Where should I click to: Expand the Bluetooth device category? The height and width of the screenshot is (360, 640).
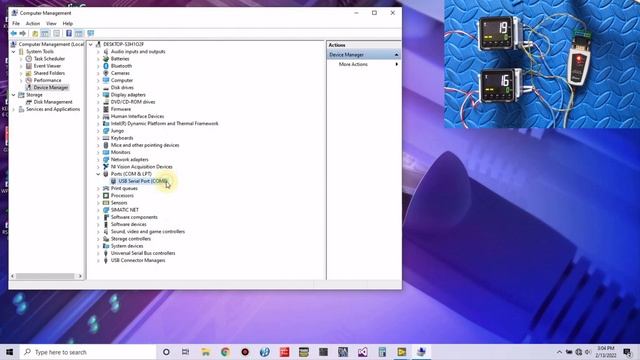point(98,66)
